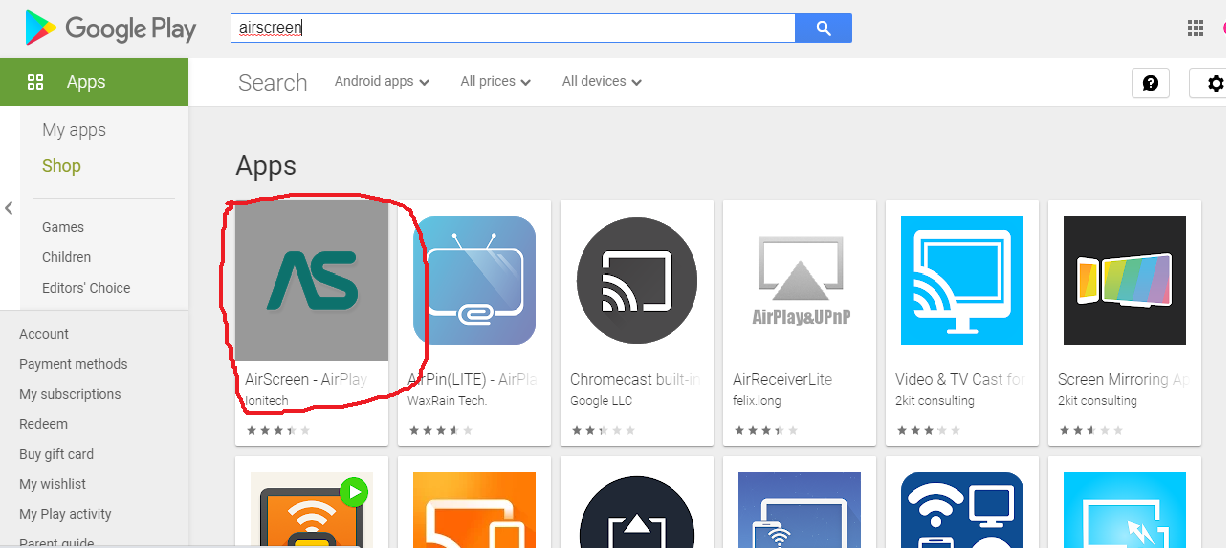1226x548 pixels.
Task: Collapse sidebar with the left chevron
Action: [x=9, y=208]
